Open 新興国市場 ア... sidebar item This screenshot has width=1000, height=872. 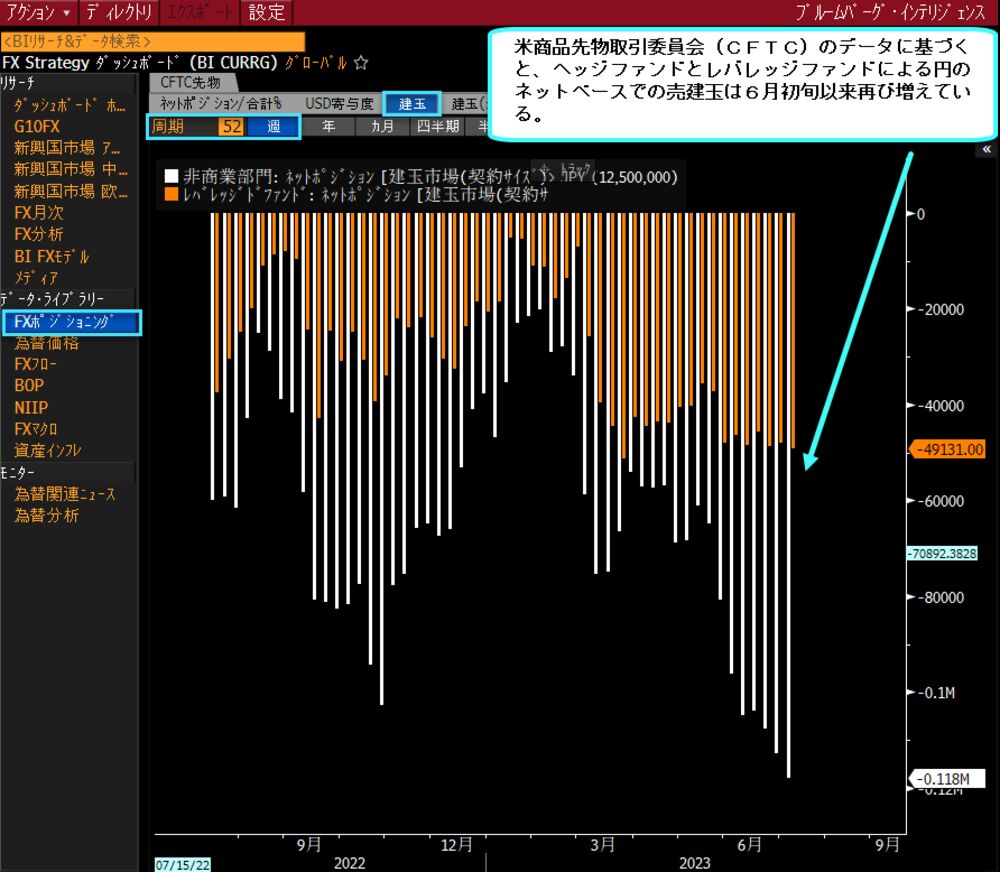68,148
